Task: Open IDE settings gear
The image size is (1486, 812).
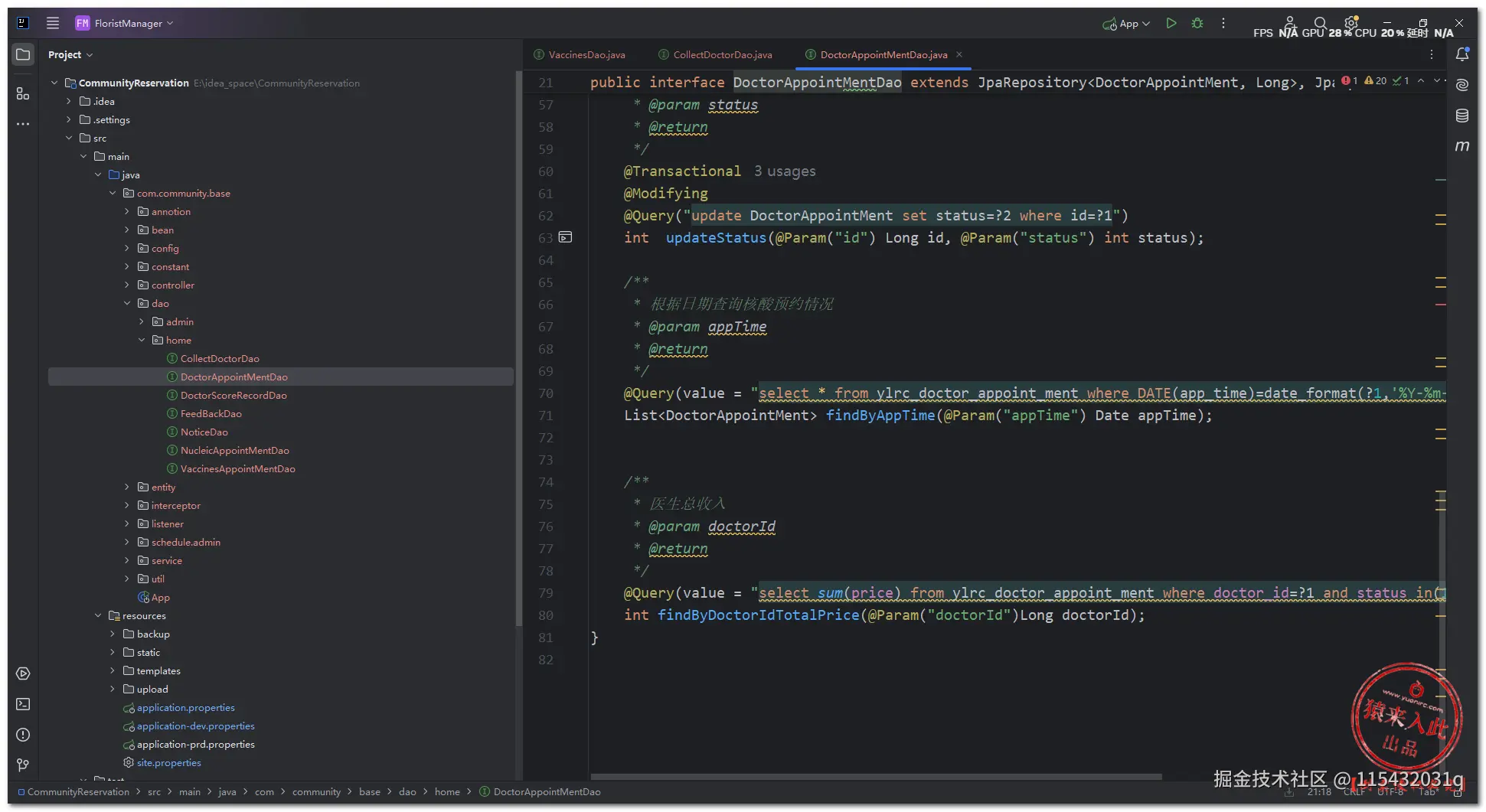Action: coord(1351,23)
